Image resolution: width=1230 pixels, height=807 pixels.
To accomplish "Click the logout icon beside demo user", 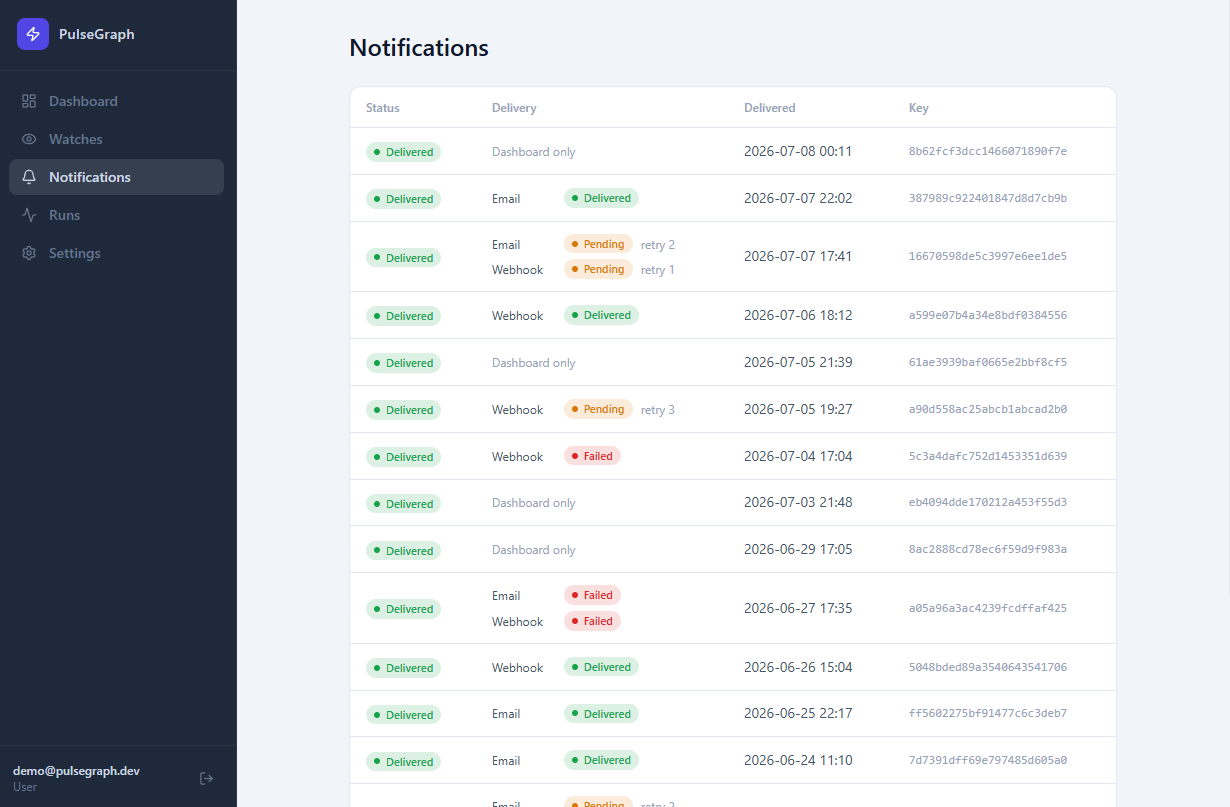I will coord(206,778).
